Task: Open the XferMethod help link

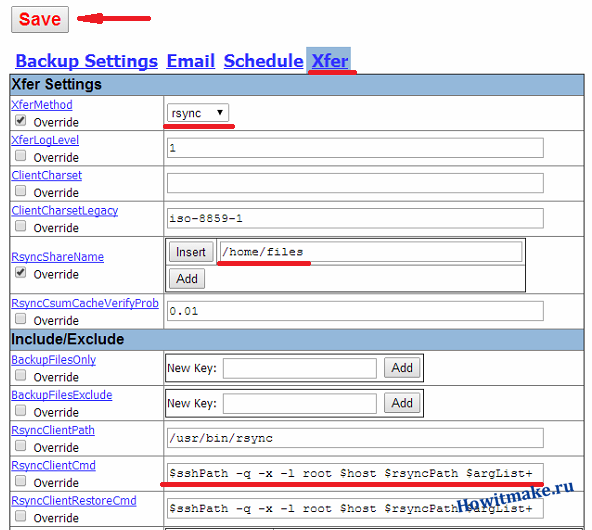Action: [x=42, y=105]
